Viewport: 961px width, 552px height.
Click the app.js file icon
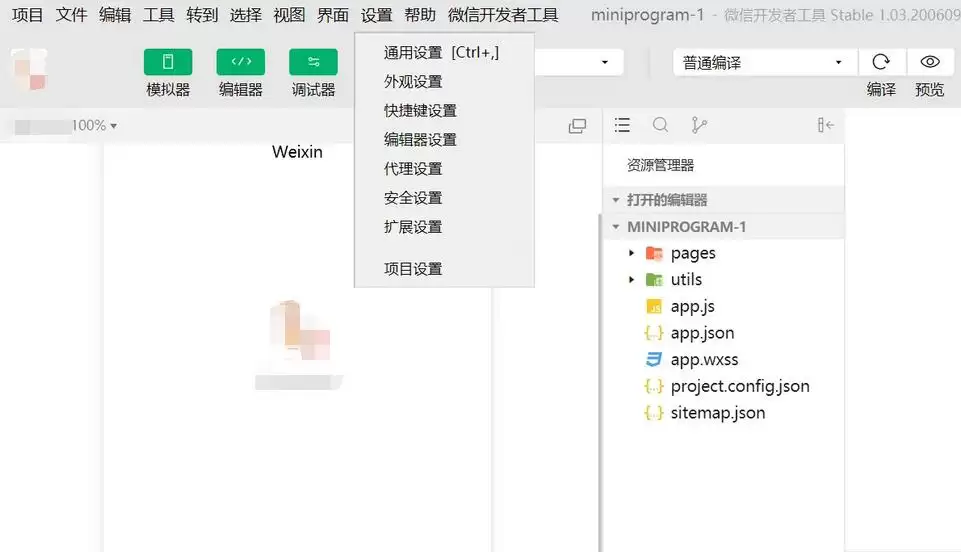click(654, 306)
